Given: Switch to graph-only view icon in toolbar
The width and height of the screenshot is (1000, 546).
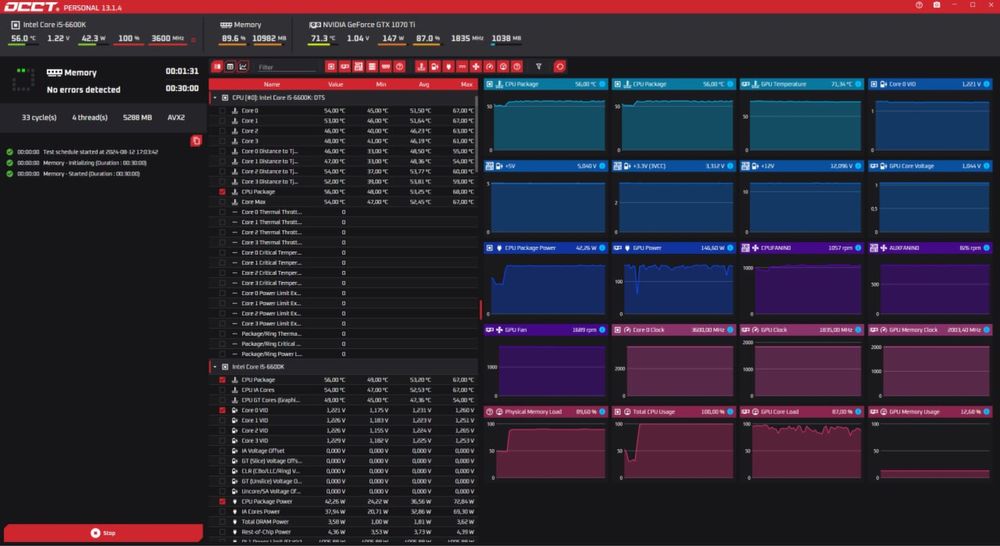Looking at the screenshot, I should click(243, 67).
